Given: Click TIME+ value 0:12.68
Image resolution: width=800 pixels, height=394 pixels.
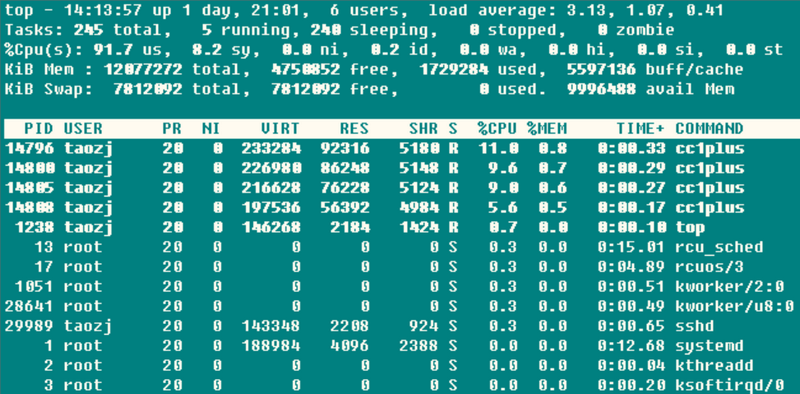Looking at the screenshot, I should tap(631, 346).
